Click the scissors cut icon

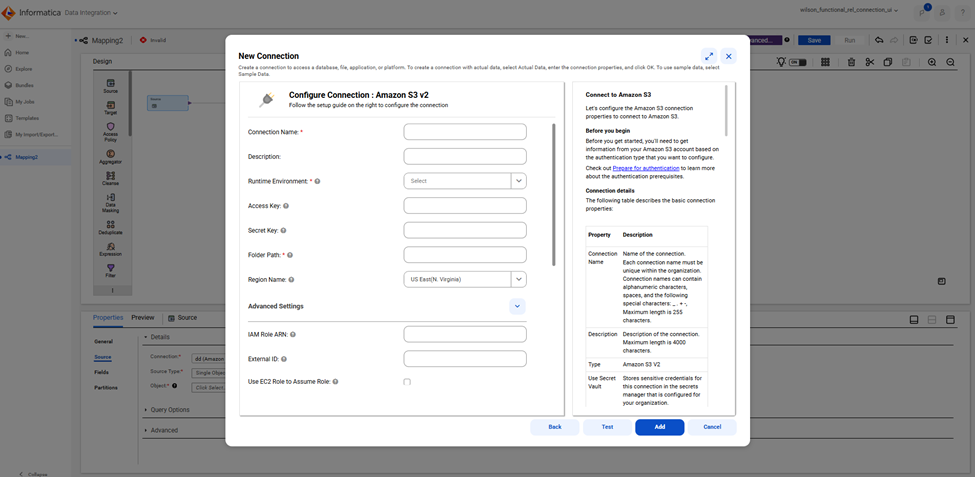[x=870, y=62]
